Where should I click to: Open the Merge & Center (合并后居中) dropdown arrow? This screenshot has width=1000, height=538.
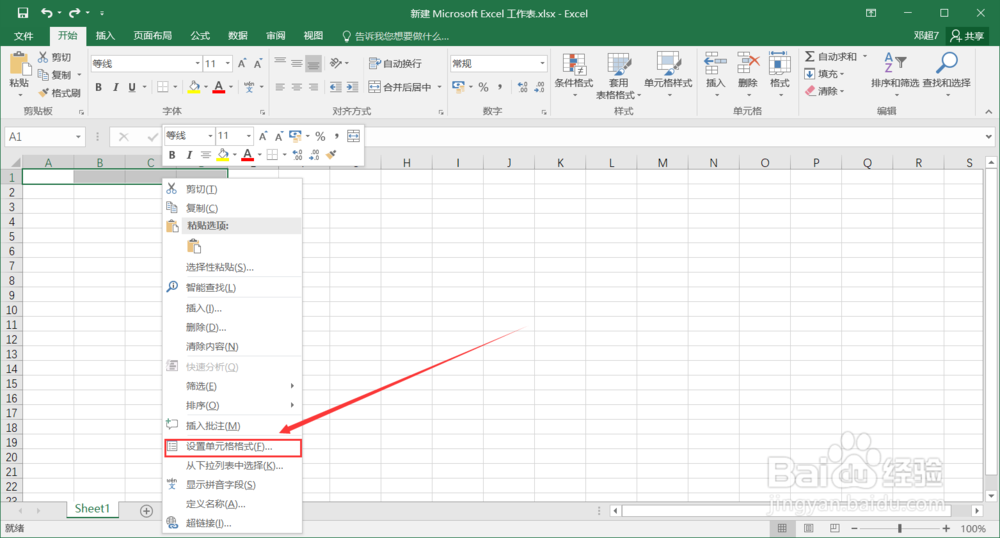coord(440,87)
